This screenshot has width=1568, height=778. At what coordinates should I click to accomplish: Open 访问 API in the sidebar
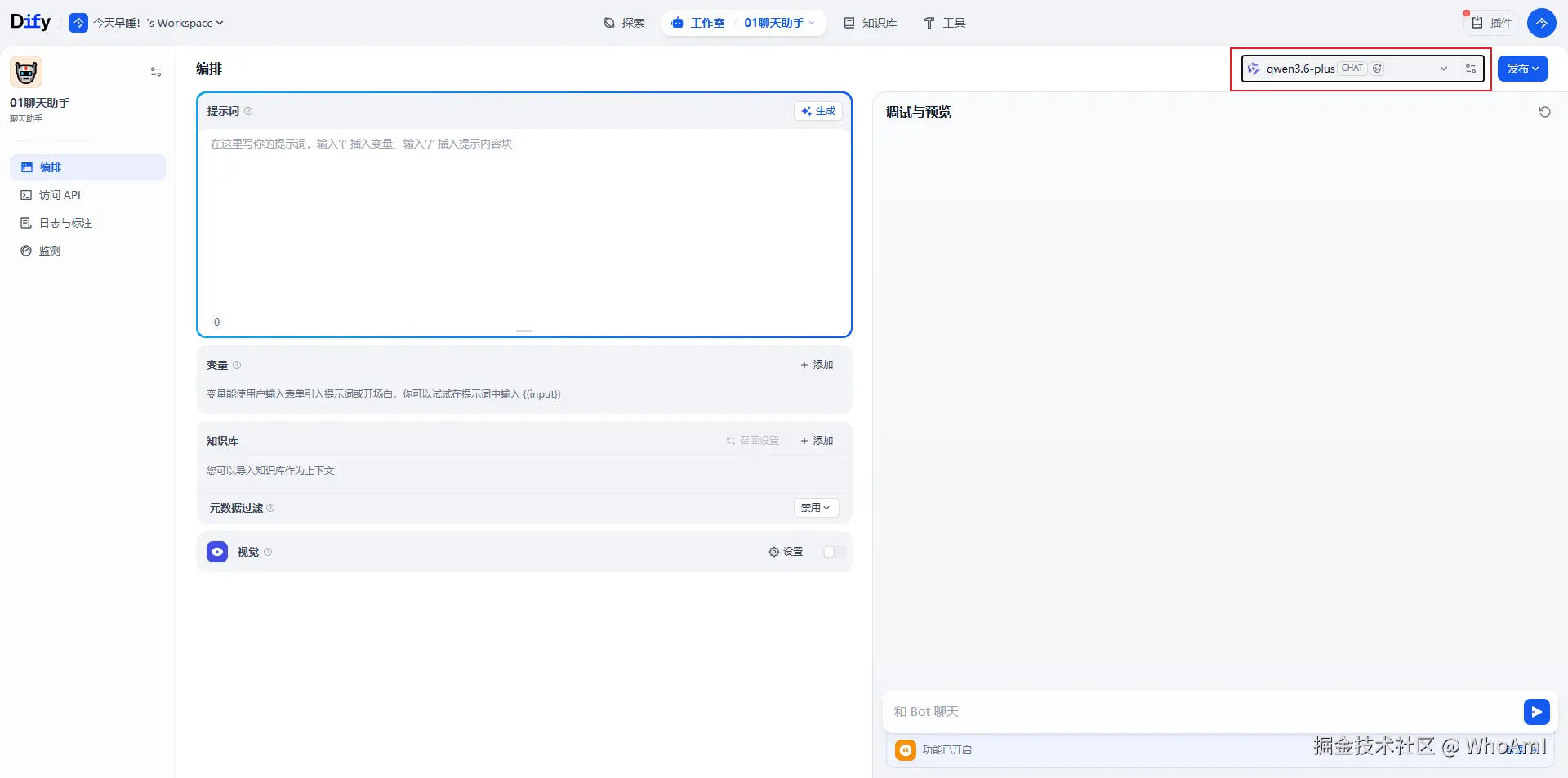(x=87, y=195)
